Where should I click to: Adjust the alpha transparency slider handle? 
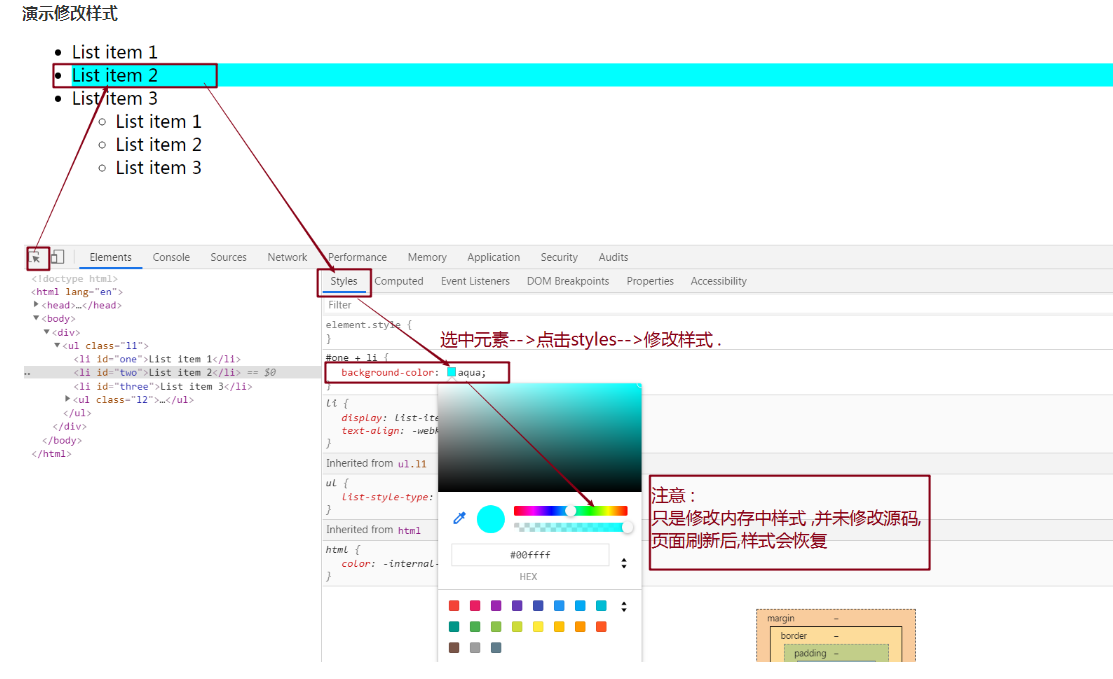627,527
